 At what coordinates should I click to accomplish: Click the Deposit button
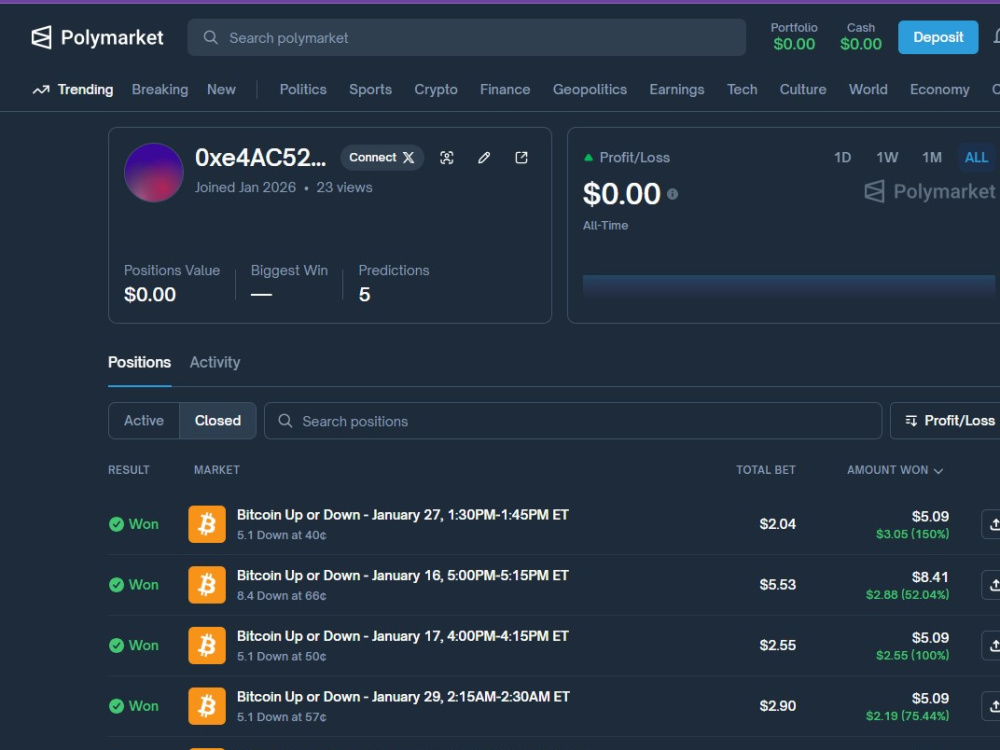[x=938, y=37]
